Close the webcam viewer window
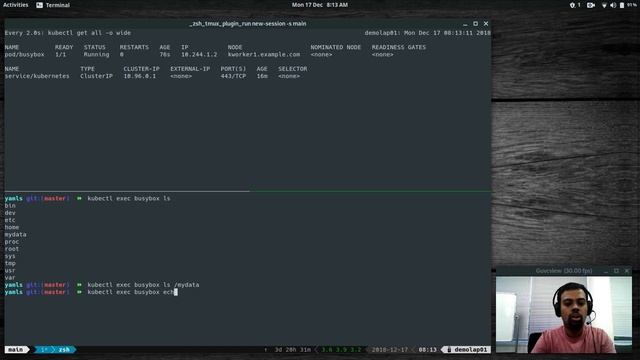Viewport: 640px width, 360px height. pyautogui.click(x=627, y=271)
